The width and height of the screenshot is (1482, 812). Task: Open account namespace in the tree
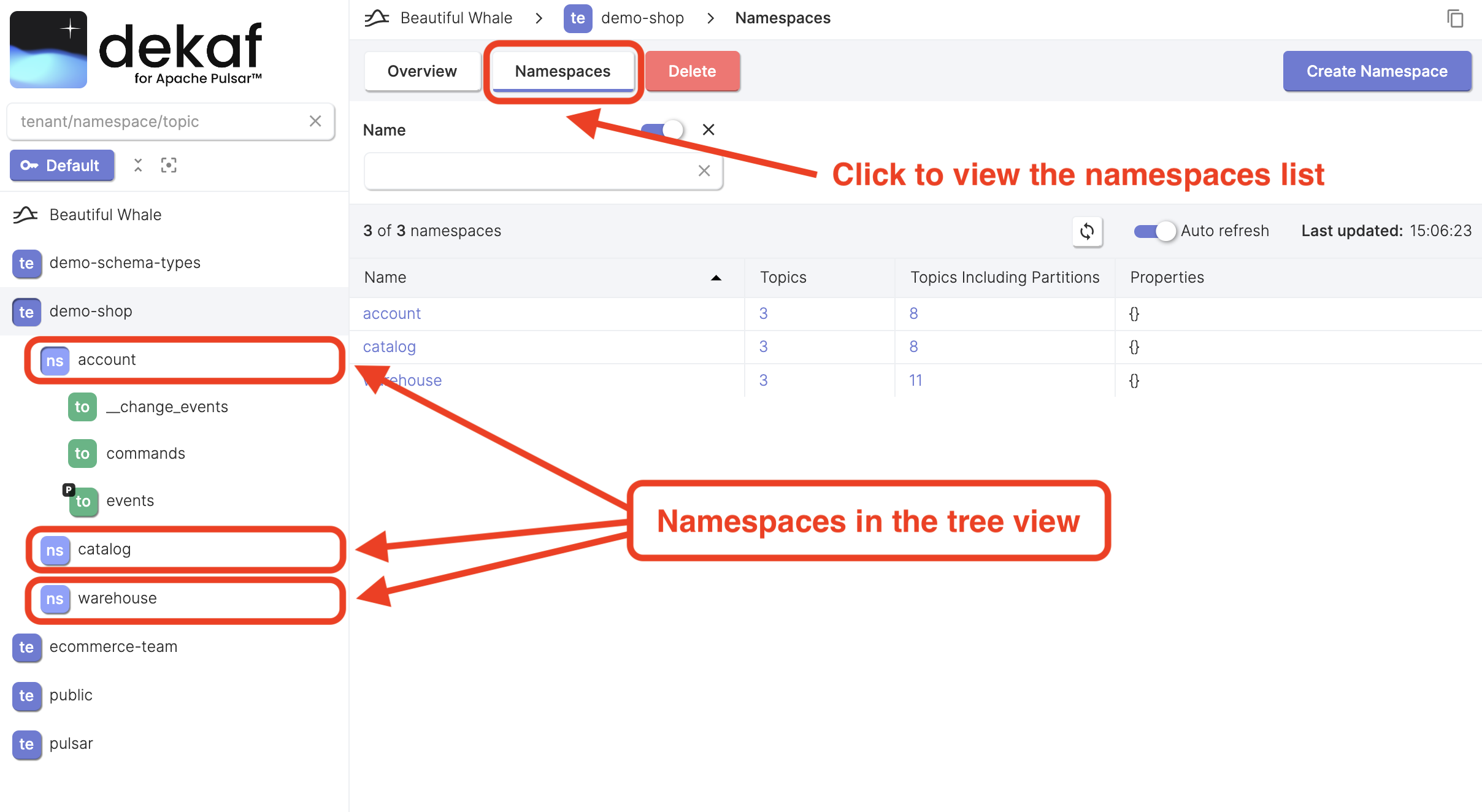pos(107,359)
